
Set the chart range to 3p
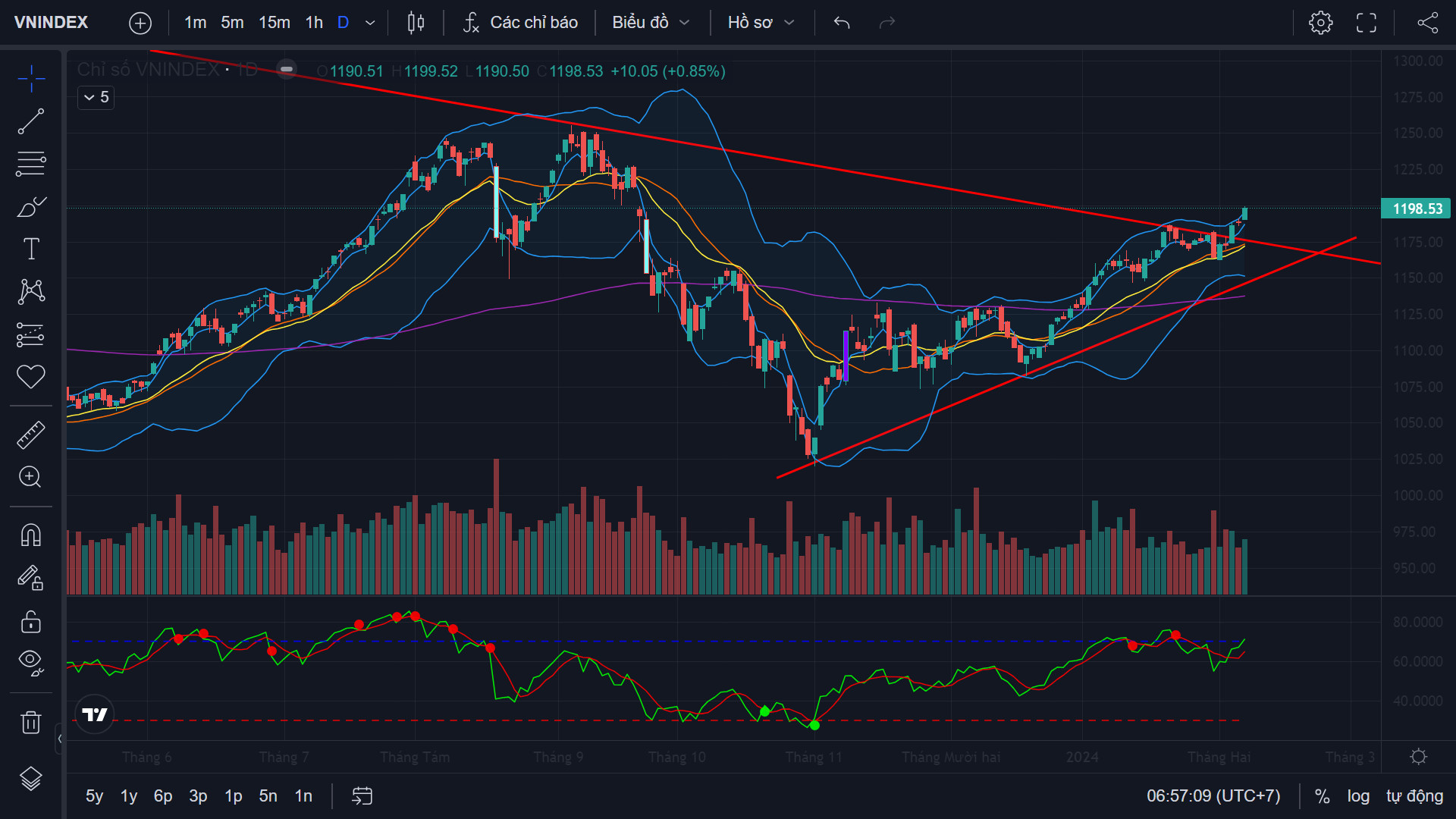coord(198,795)
